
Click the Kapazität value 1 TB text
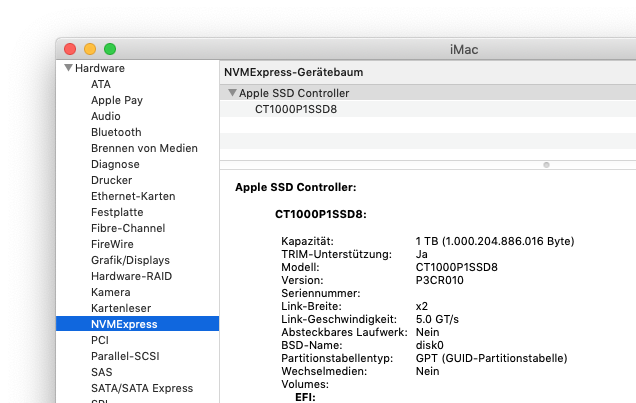click(495, 241)
